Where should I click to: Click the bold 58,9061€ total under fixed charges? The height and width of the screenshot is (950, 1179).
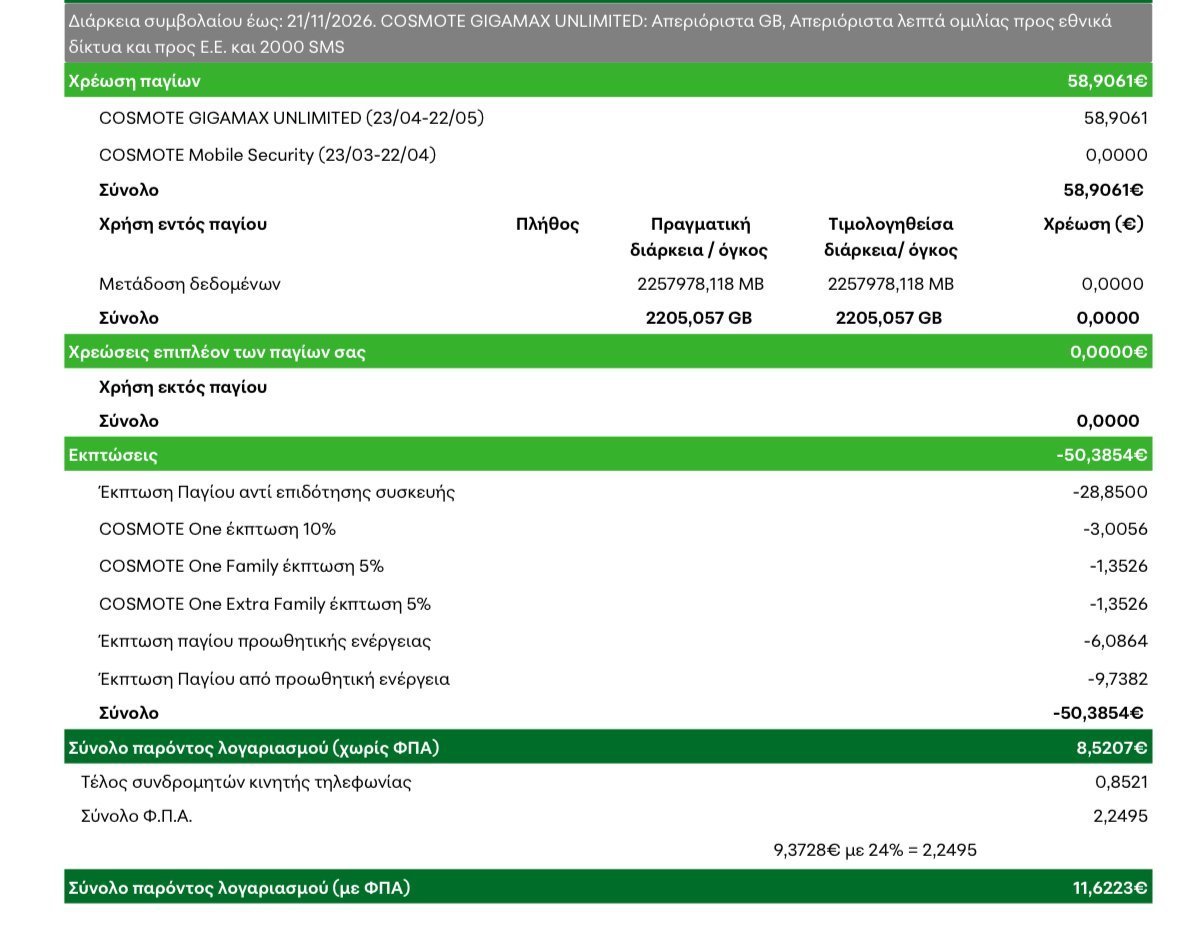point(1103,190)
